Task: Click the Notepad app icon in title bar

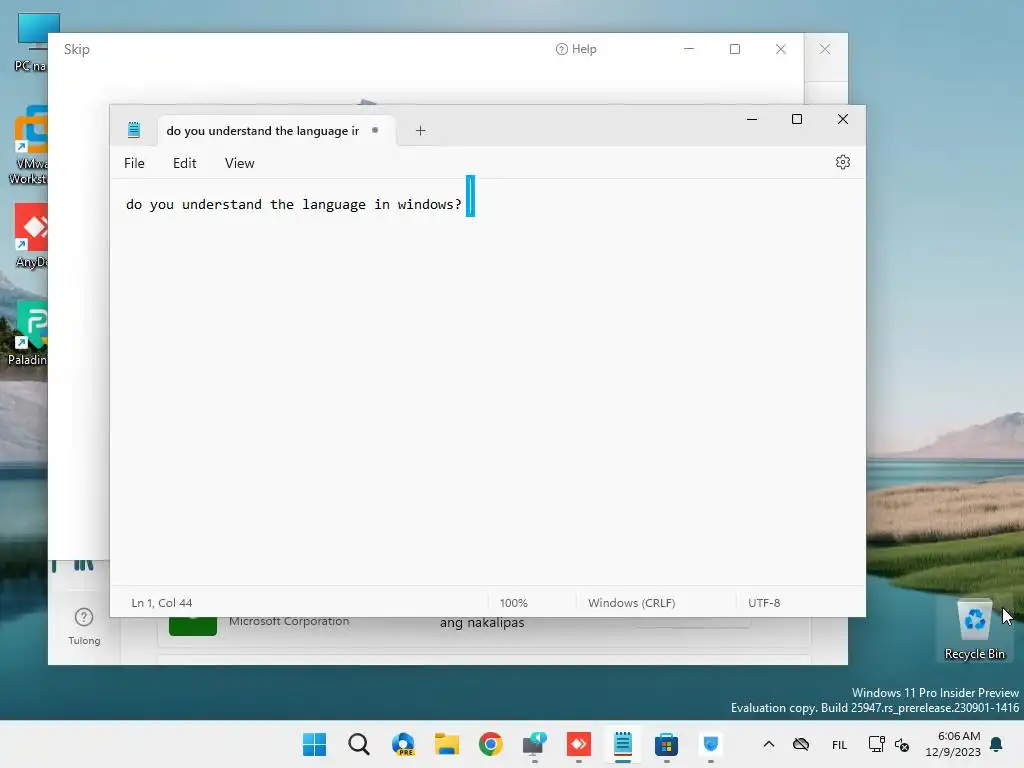Action: point(134,130)
